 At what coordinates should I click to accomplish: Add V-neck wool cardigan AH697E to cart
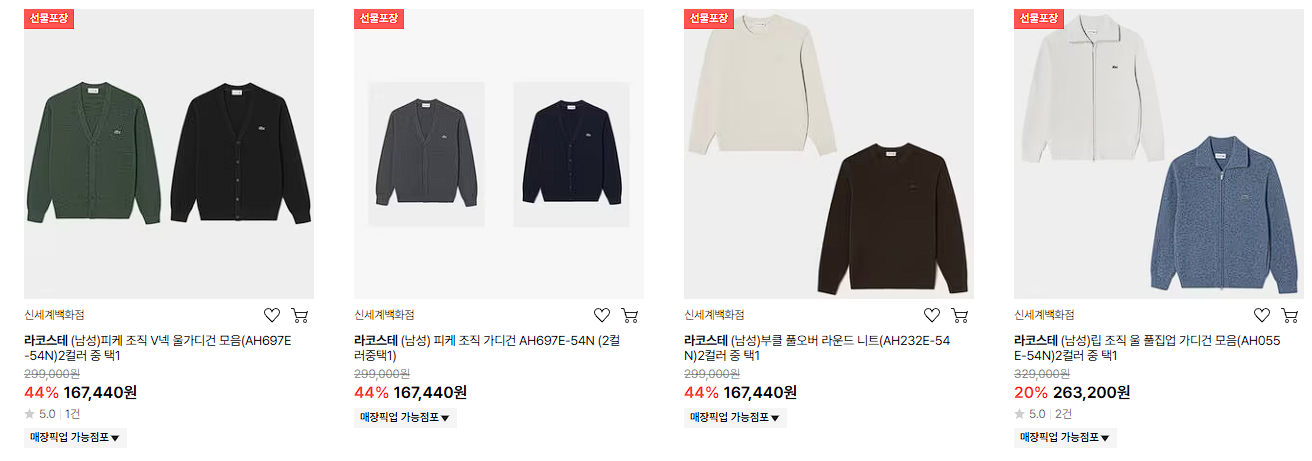[299, 315]
